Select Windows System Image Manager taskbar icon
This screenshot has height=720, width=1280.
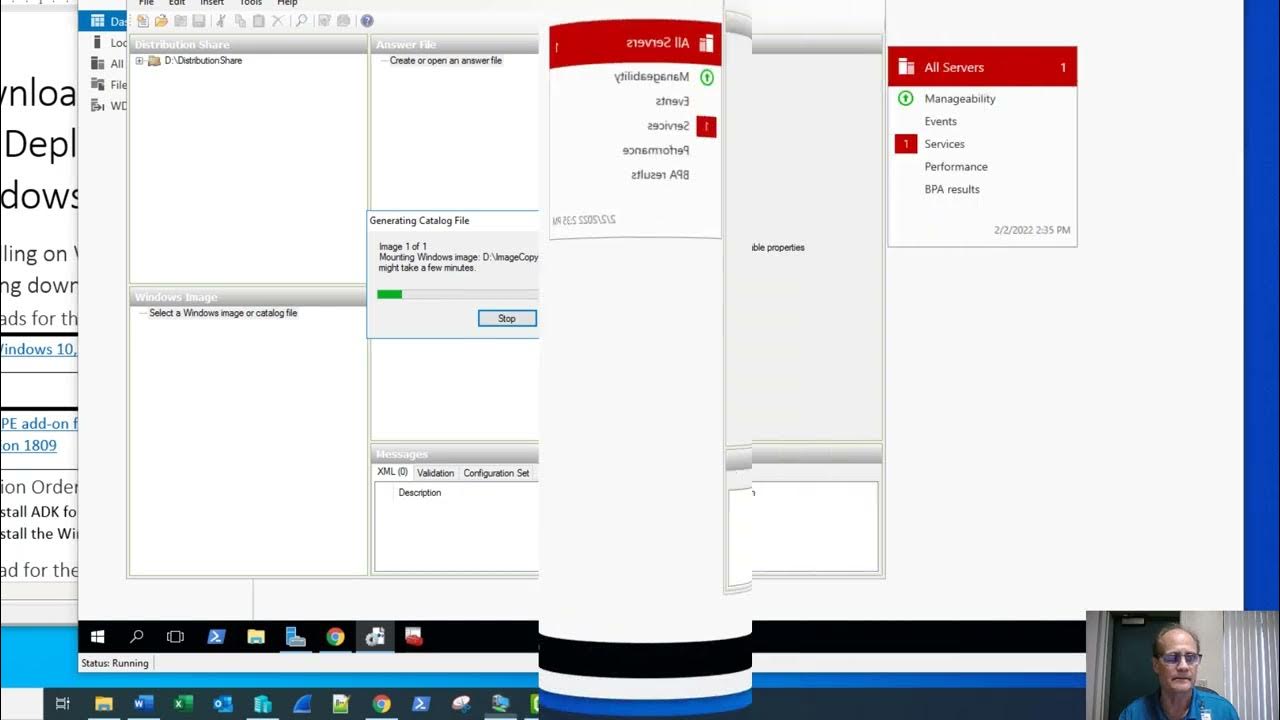click(x=375, y=637)
